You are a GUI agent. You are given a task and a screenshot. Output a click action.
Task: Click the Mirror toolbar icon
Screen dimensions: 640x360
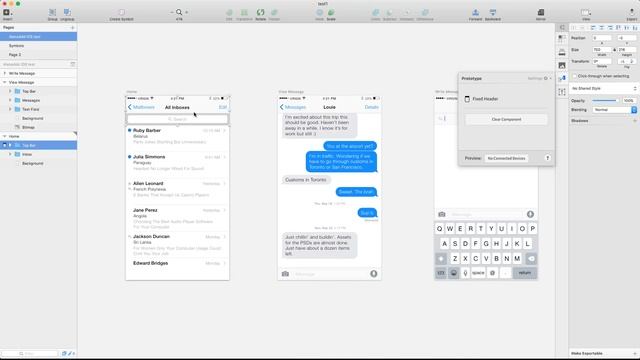541,13
